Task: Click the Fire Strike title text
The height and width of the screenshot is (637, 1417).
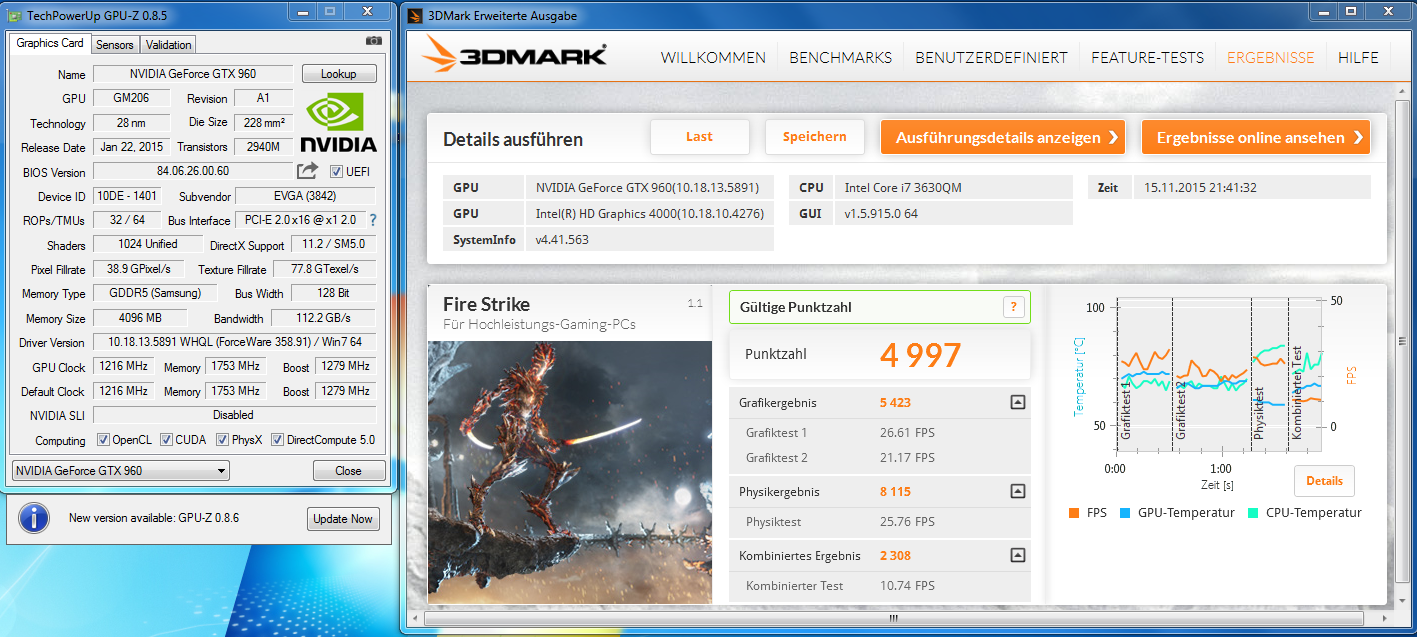Action: coord(487,304)
